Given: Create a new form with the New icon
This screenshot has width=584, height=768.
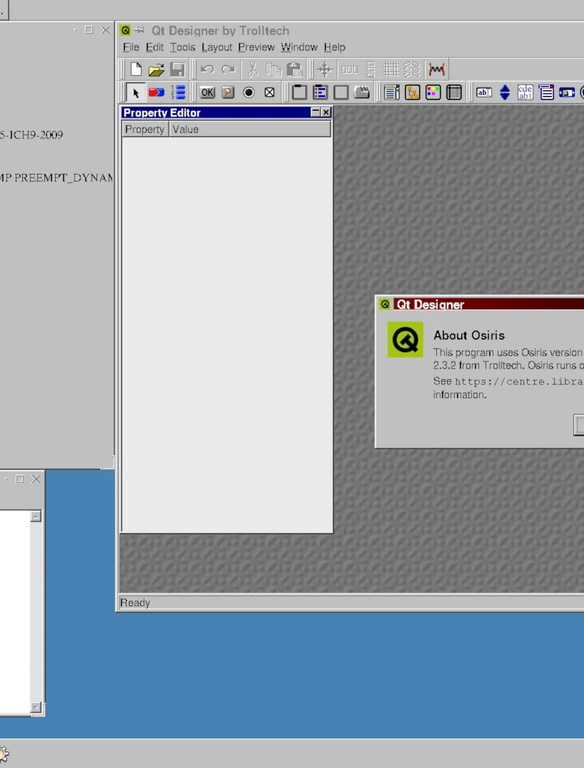Looking at the screenshot, I should [x=136, y=70].
